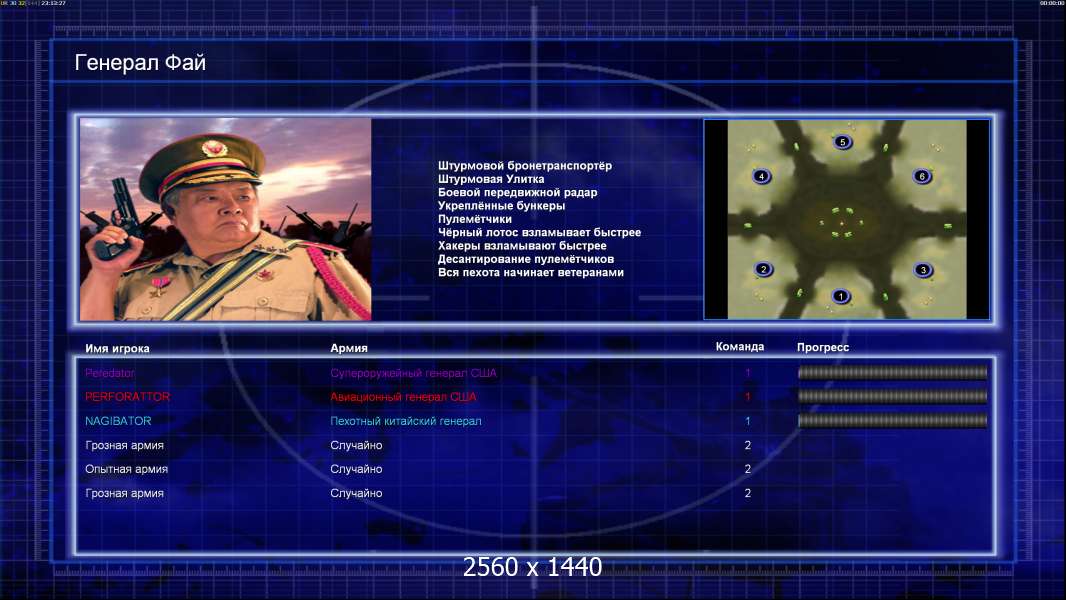
Task: Click Десантирование пулемётчиков line
Action: pyautogui.click(x=526, y=259)
